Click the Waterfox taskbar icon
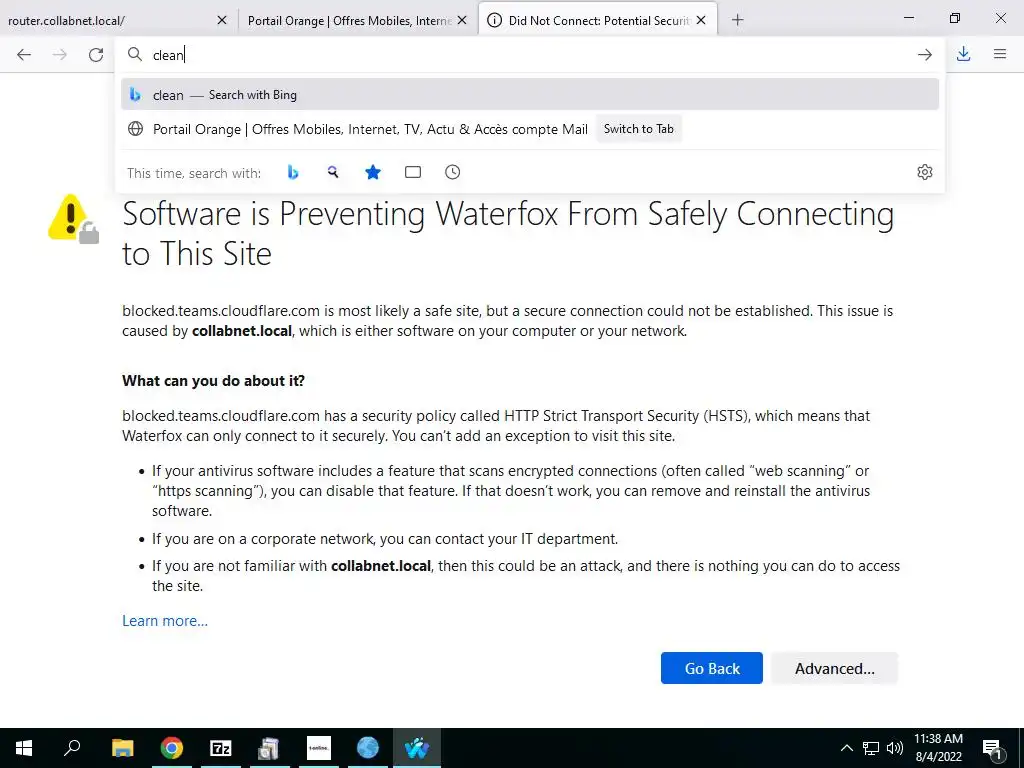This screenshot has width=1024, height=768. click(x=417, y=748)
